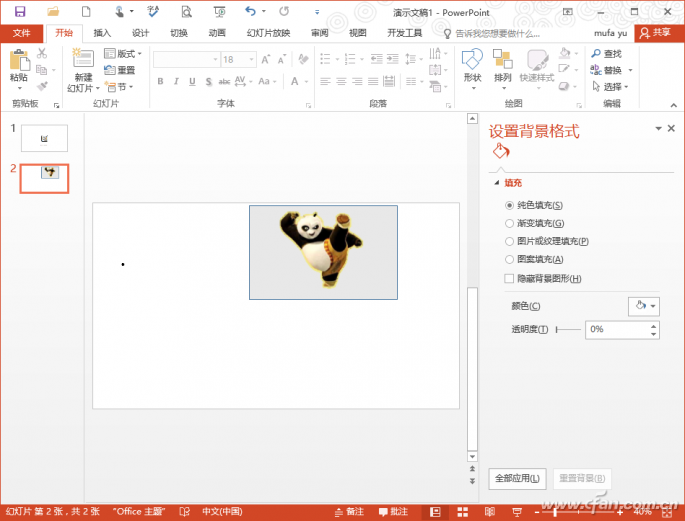Click the zoom in plus button
This screenshot has width=685, height=521.
pos(619,512)
